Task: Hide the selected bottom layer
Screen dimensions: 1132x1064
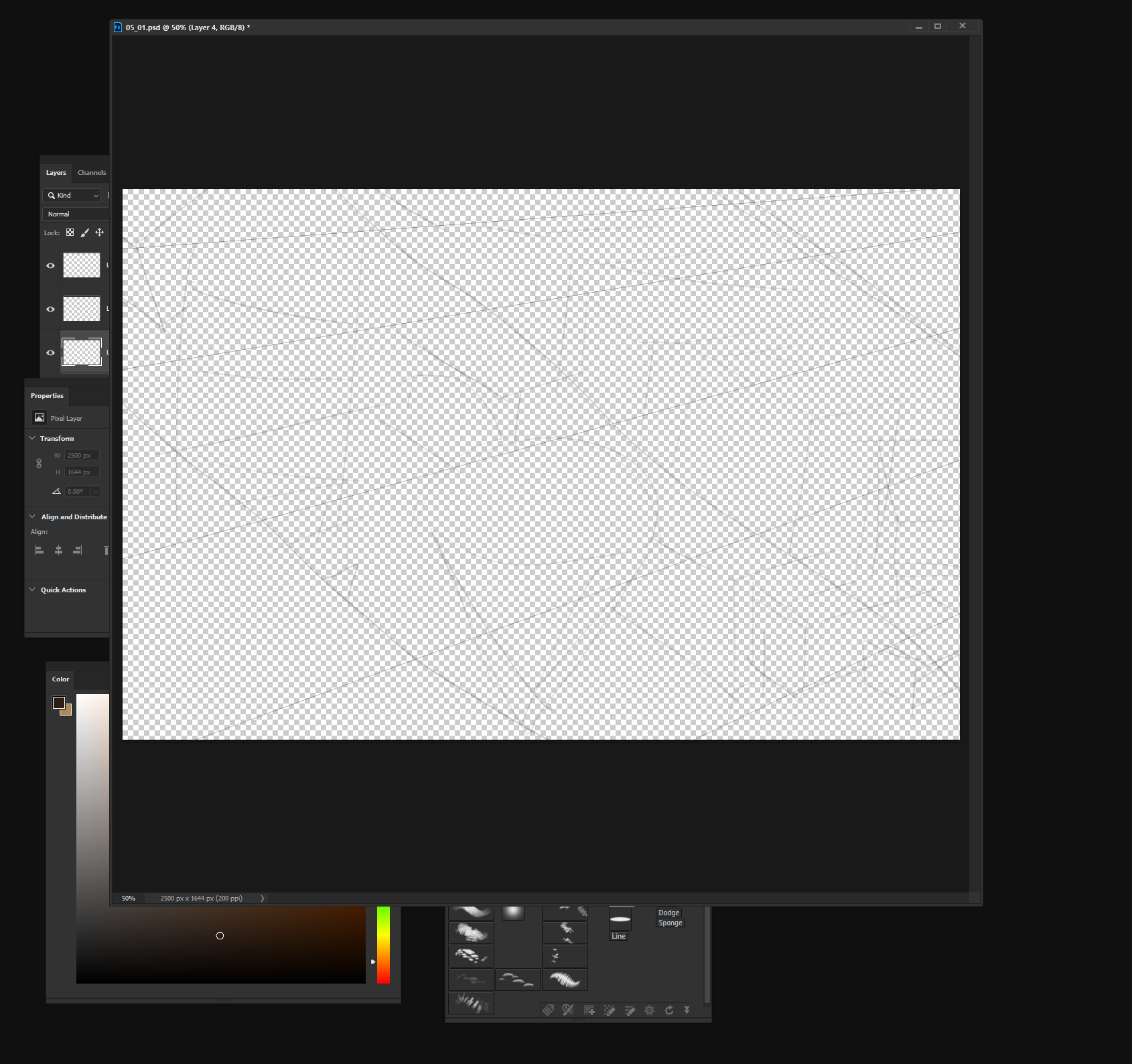Action: [x=50, y=352]
